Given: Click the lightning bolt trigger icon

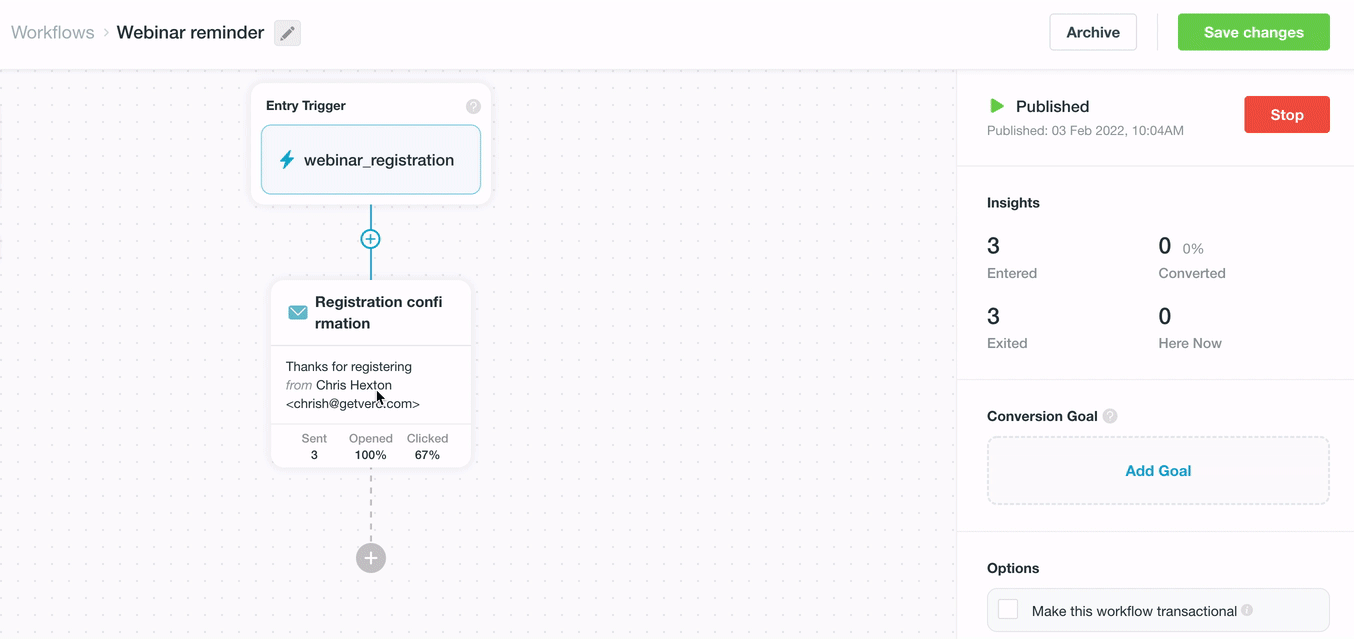Looking at the screenshot, I should (x=287, y=160).
